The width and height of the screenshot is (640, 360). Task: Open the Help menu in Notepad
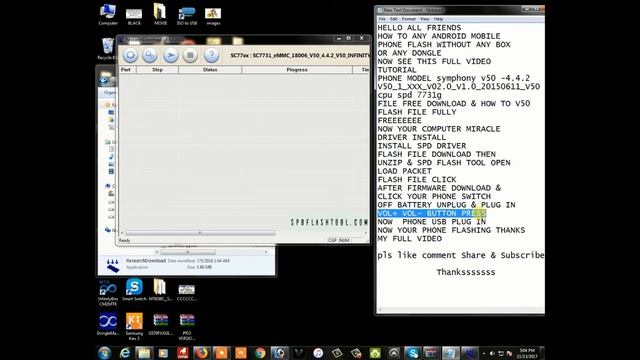[x=438, y=19]
